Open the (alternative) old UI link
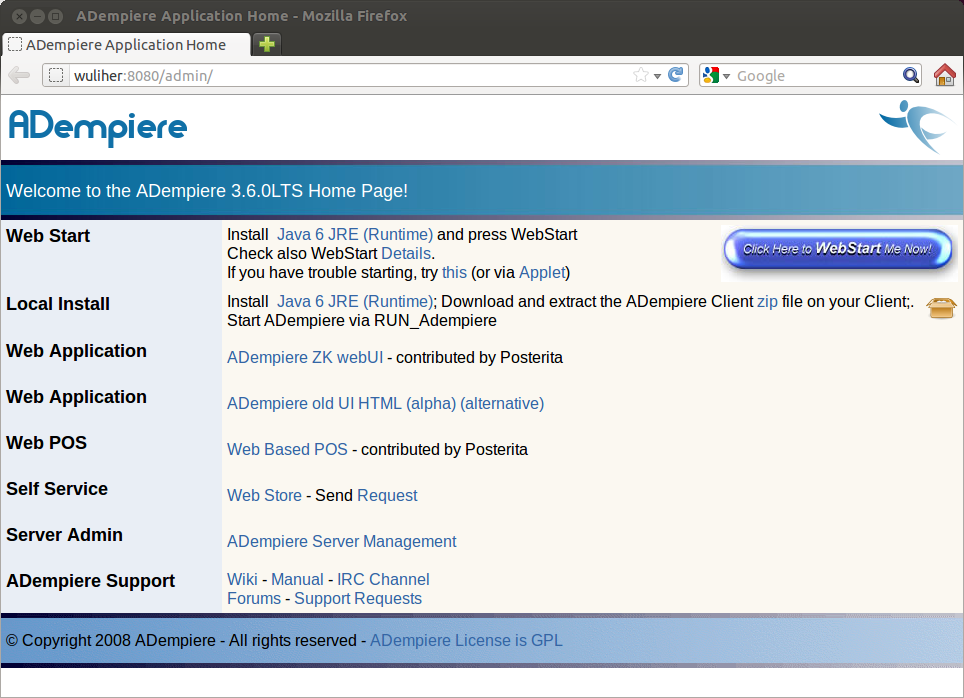This screenshot has width=964, height=698. tap(502, 403)
